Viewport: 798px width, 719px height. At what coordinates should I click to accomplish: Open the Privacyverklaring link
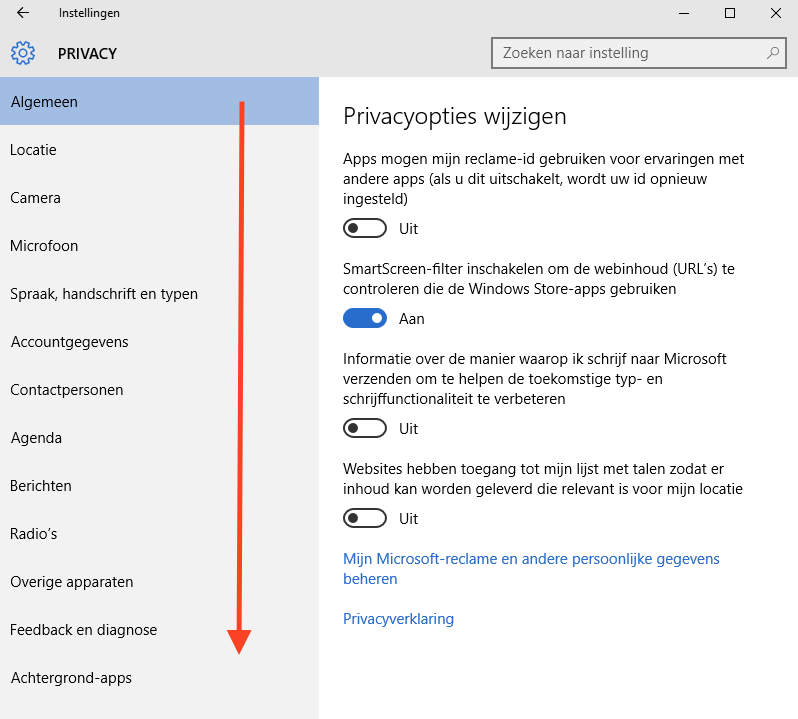[398, 619]
